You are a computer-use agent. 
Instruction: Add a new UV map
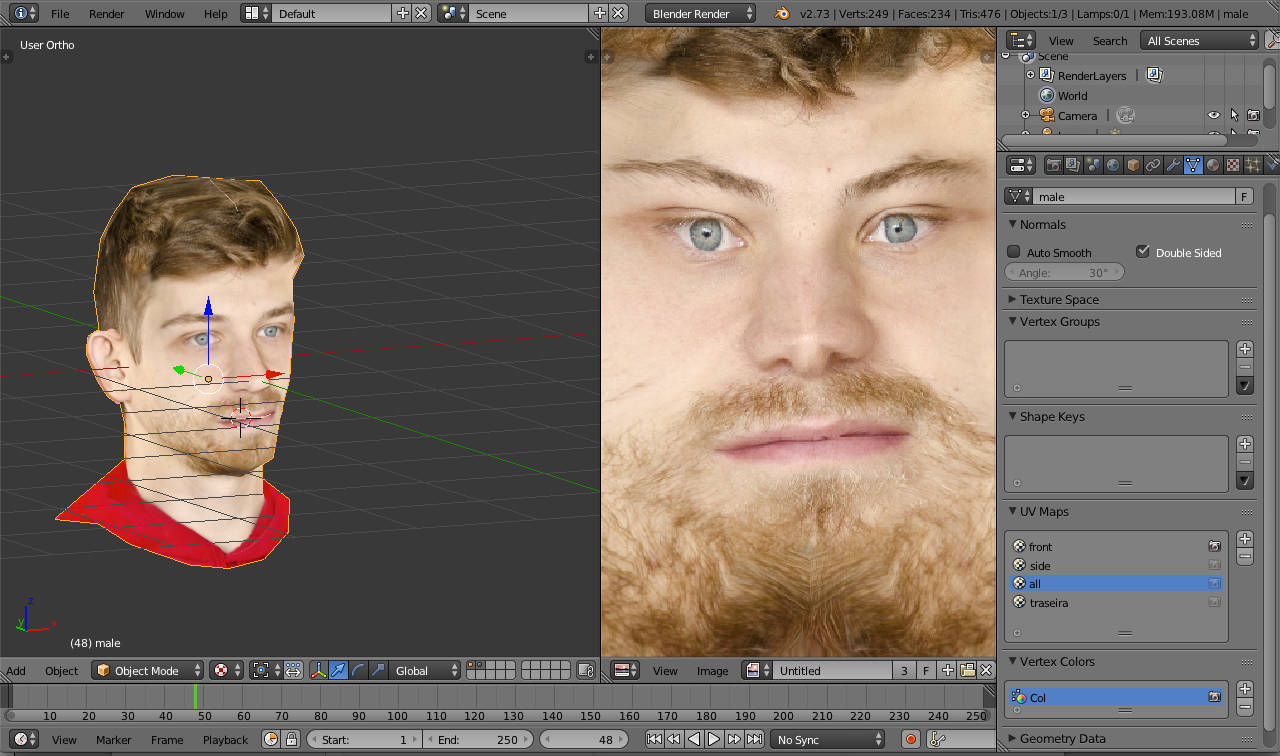tap(1245, 539)
